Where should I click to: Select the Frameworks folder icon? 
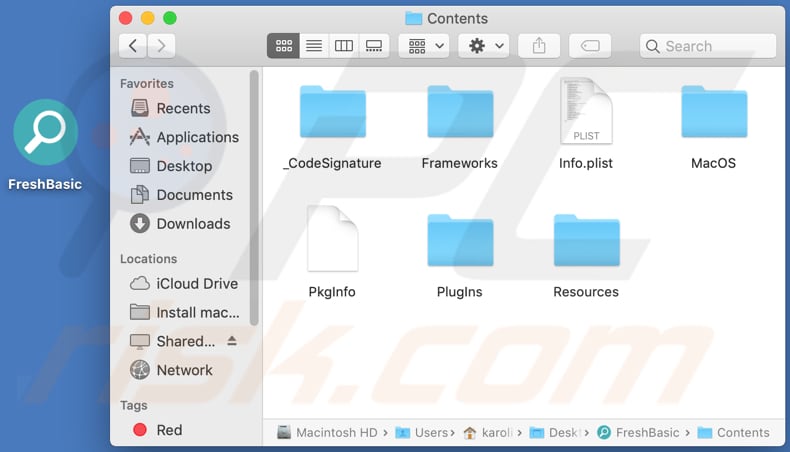pos(460,112)
